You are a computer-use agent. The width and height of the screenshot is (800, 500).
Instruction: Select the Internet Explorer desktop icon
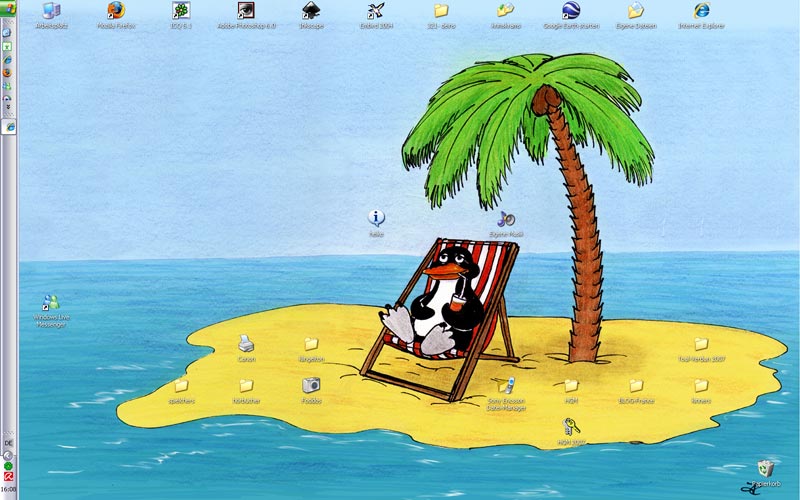701,12
